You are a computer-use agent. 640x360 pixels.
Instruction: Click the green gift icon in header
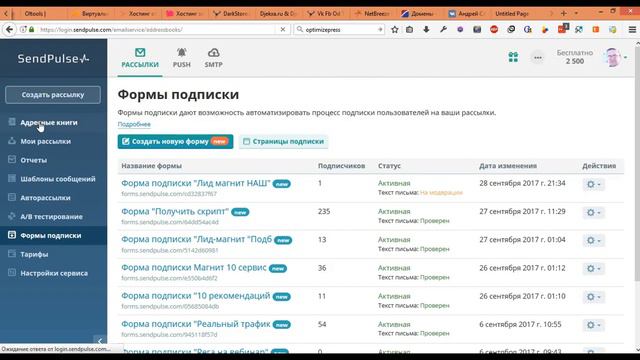tap(513, 57)
